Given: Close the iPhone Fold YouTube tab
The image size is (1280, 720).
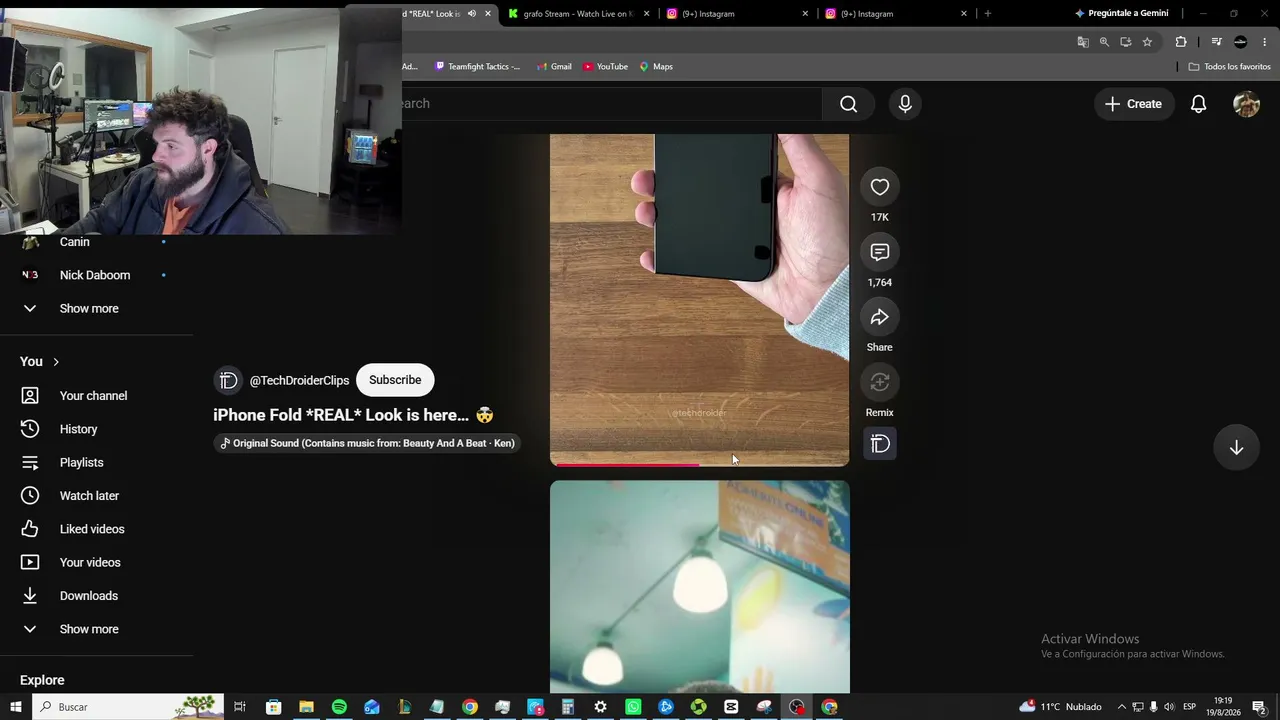Looking at the screenshot, I should (x=488, y=14).
